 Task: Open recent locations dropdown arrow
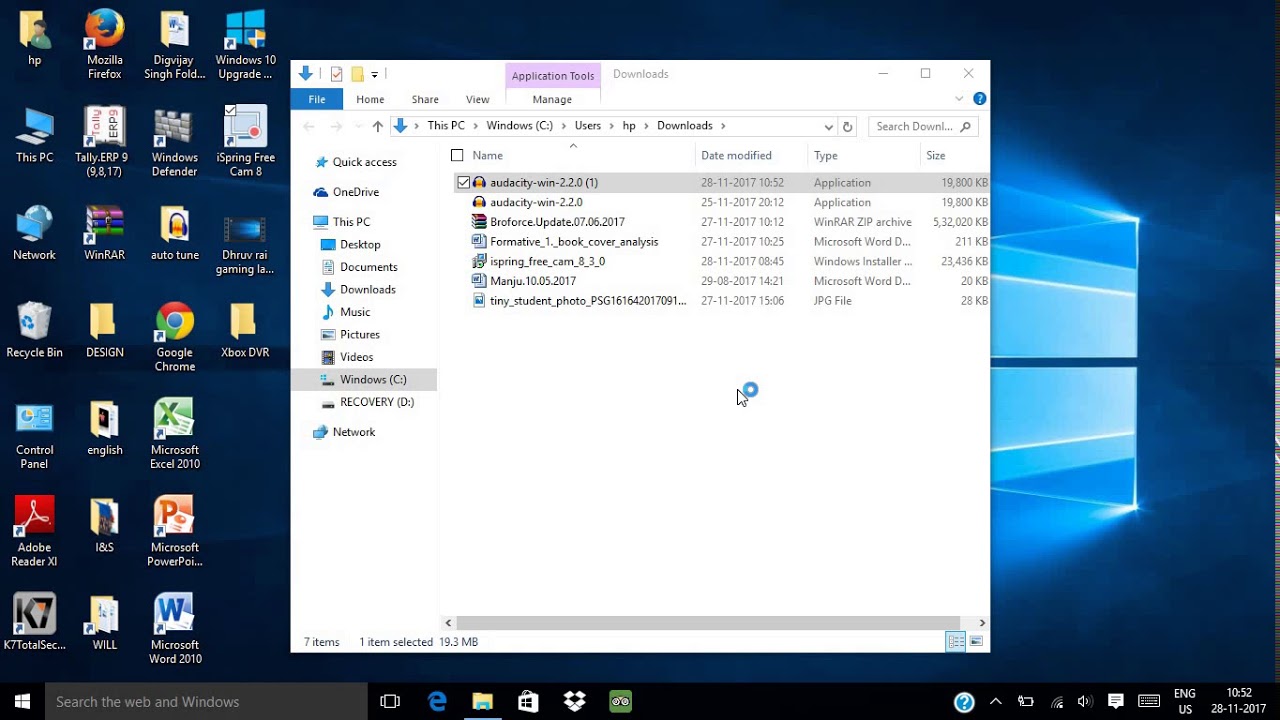coord(357,126)
